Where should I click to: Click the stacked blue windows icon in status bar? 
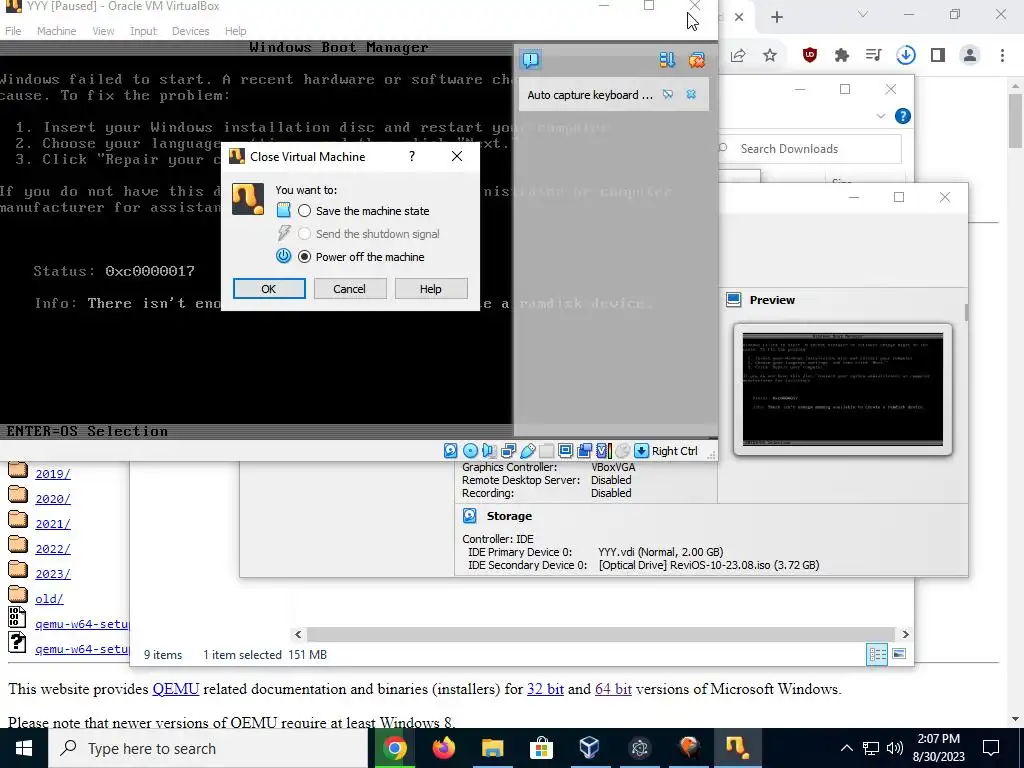(x=584, y=451)
